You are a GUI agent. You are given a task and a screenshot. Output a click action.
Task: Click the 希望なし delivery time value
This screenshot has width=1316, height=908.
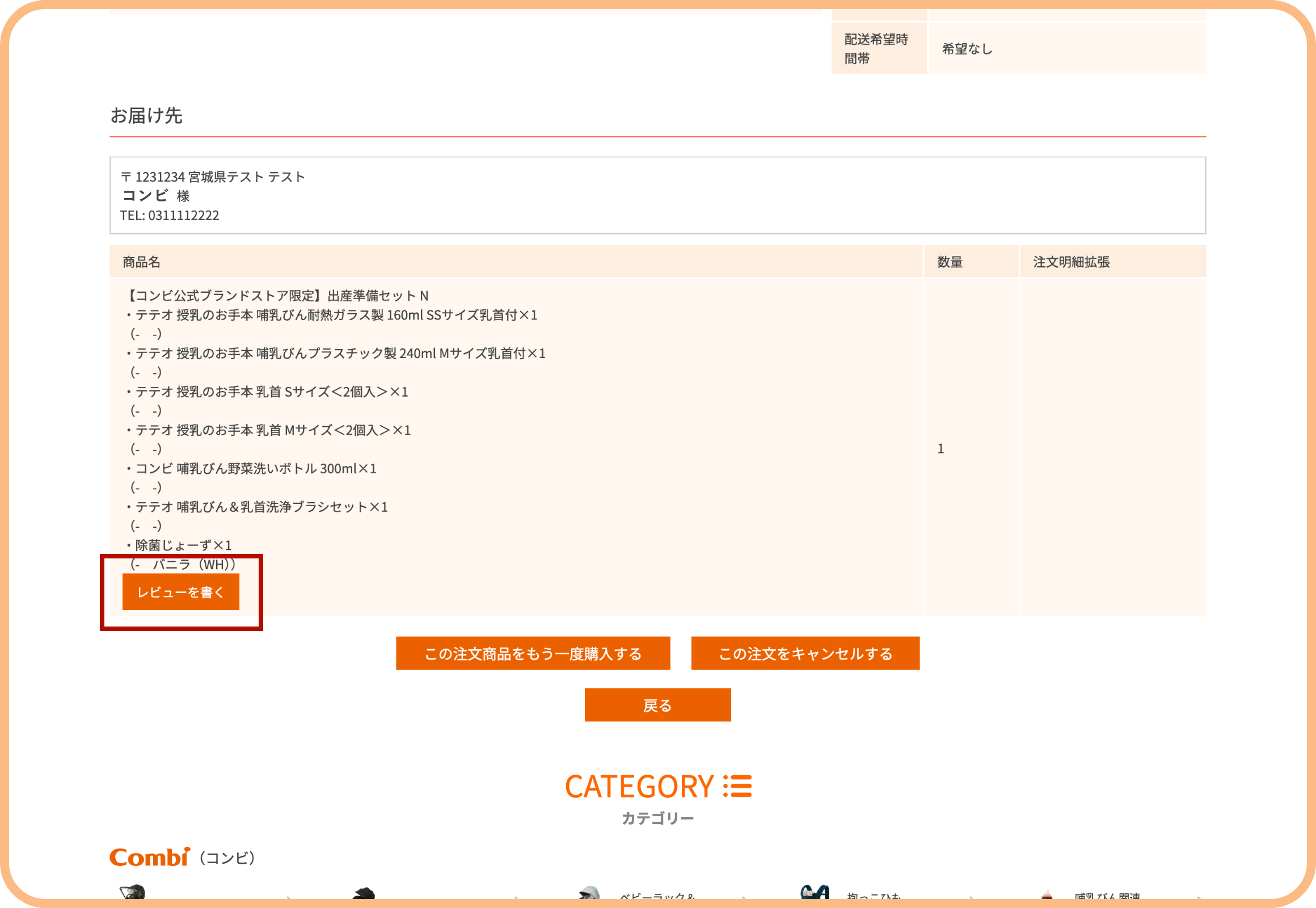point(967,49)
